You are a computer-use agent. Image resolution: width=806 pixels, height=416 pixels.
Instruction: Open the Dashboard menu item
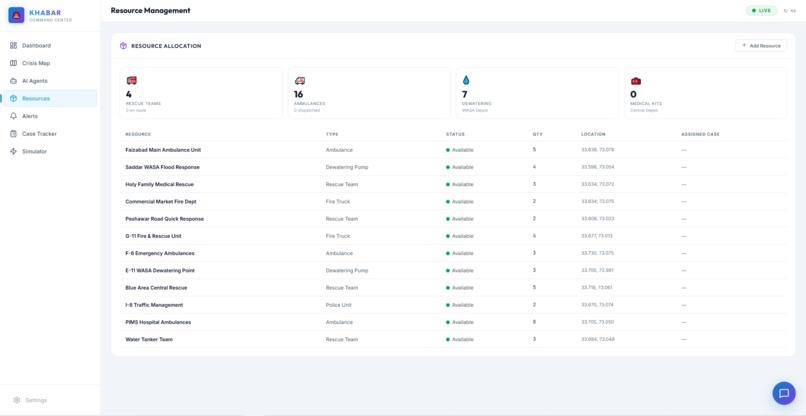pos(50,45)
